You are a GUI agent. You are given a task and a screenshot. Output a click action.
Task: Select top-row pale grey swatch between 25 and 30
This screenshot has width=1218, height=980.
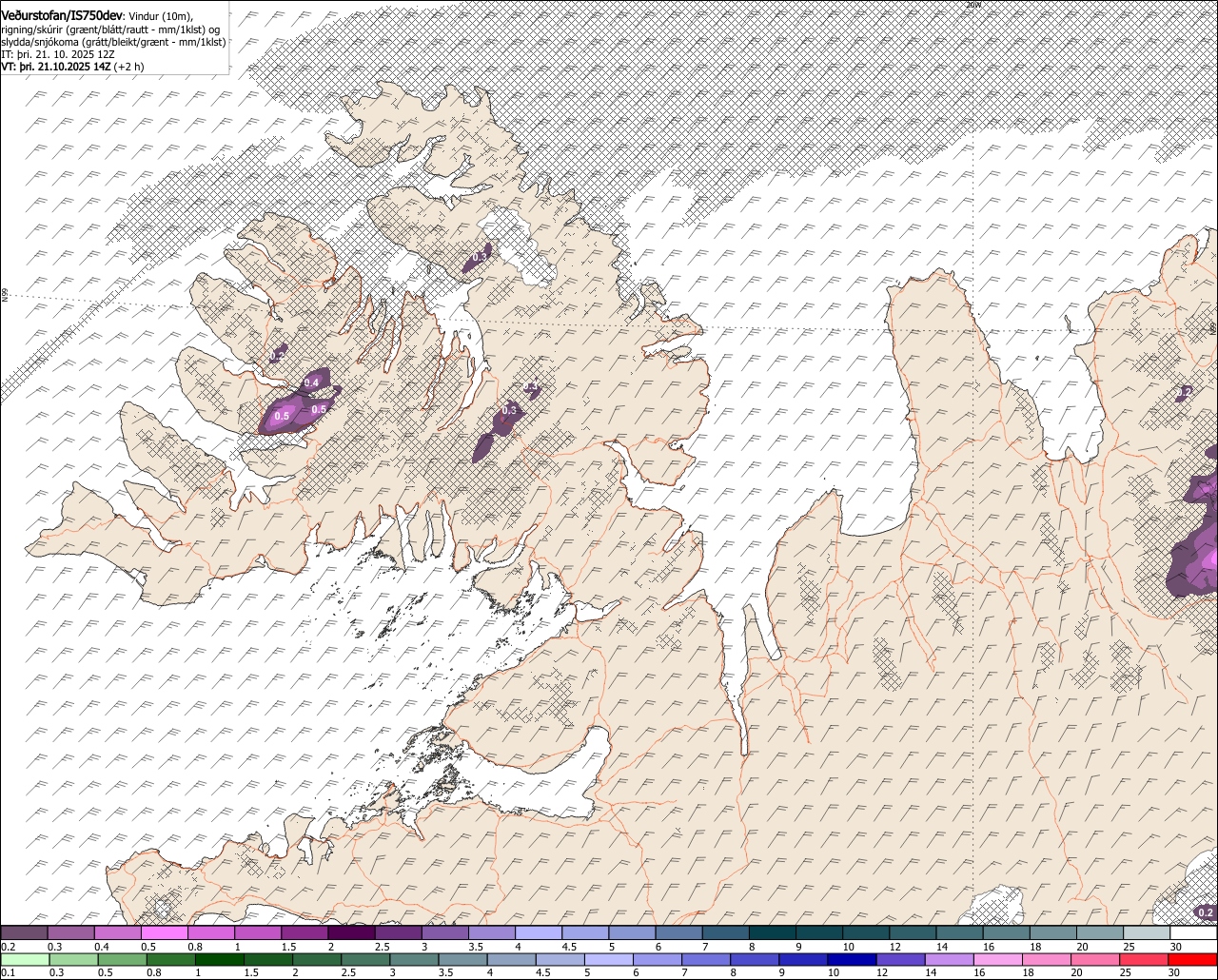click(x=1146, y=932)
